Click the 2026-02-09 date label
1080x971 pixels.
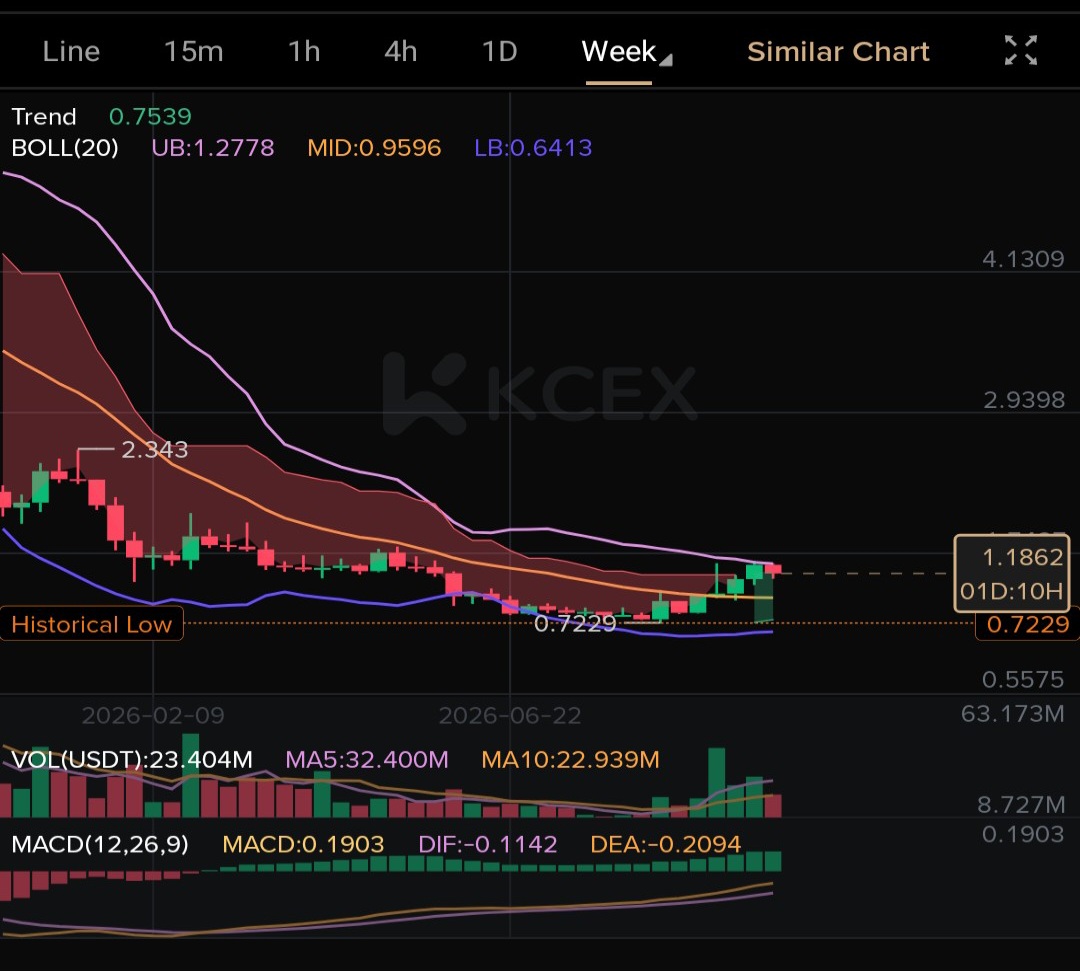pos(153,716)
